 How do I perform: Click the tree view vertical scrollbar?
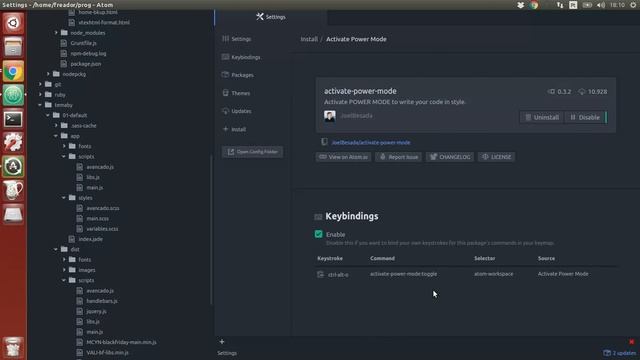click(211, 229)
